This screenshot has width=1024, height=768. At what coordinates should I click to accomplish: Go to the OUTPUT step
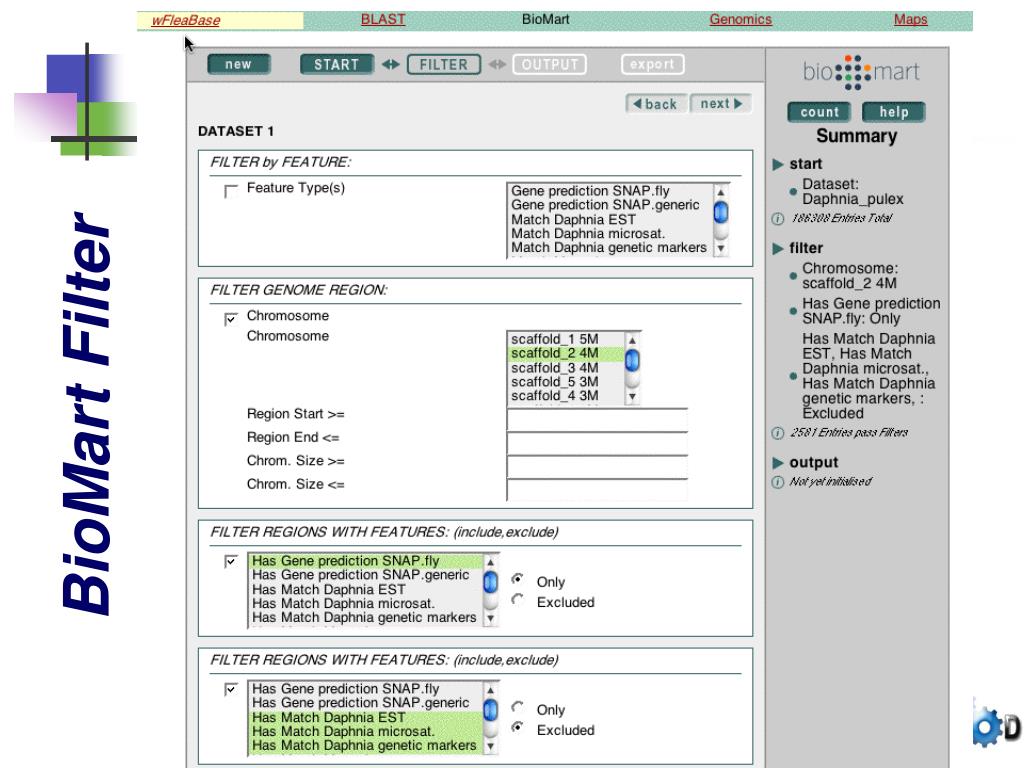[x=550, y=64]
